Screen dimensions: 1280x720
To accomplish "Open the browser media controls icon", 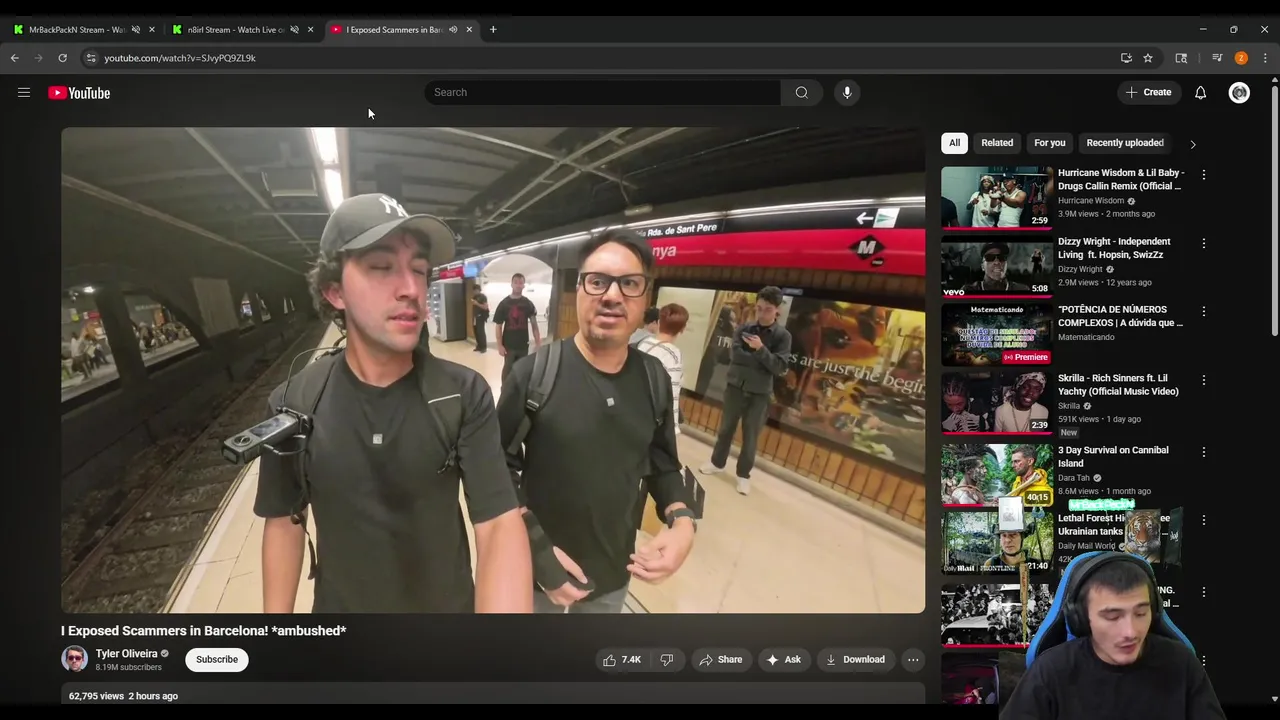I will [x=1217, y=58].
